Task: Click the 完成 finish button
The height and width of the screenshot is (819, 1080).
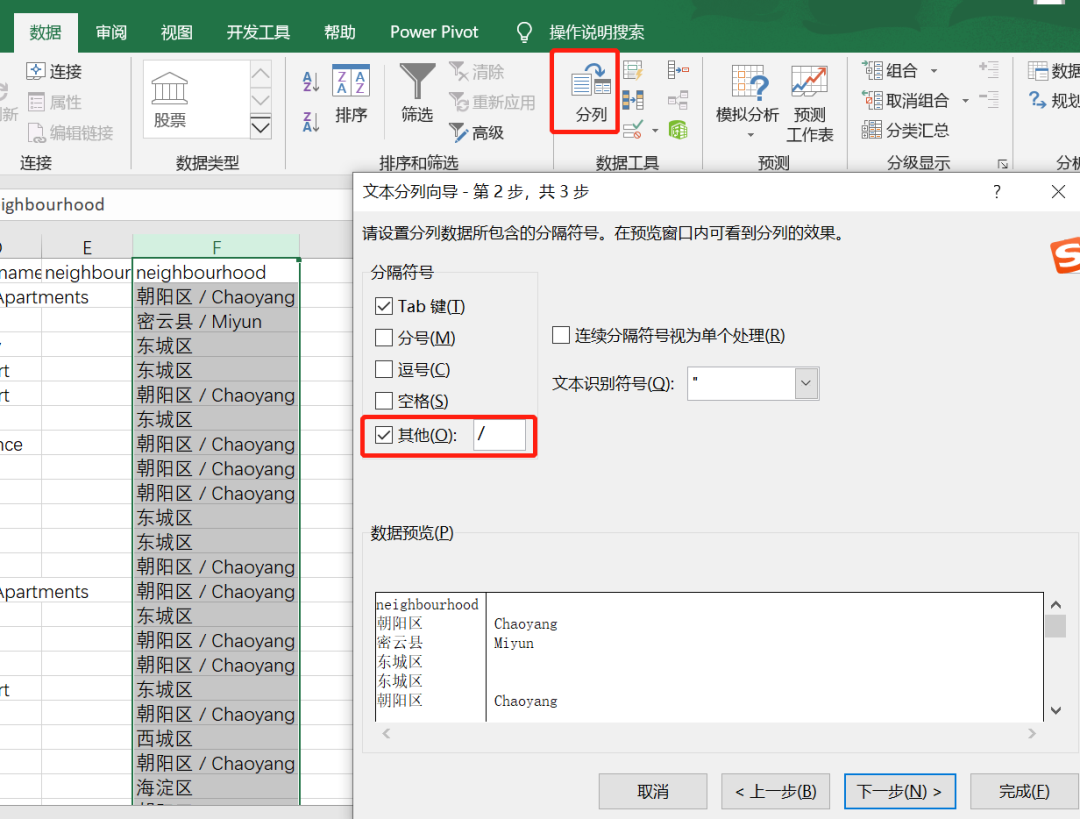Action: point(1024,791)
